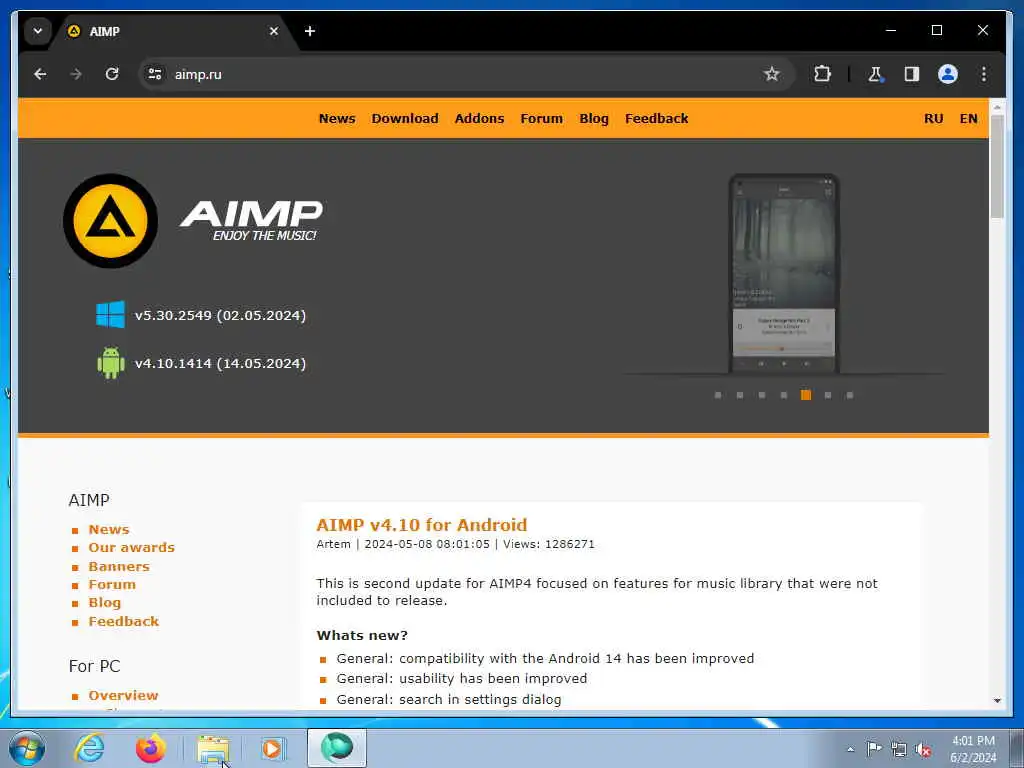Open the side panel icon
The width and height of the screenshot is (1024, 768).
click(x=912, y=74)
